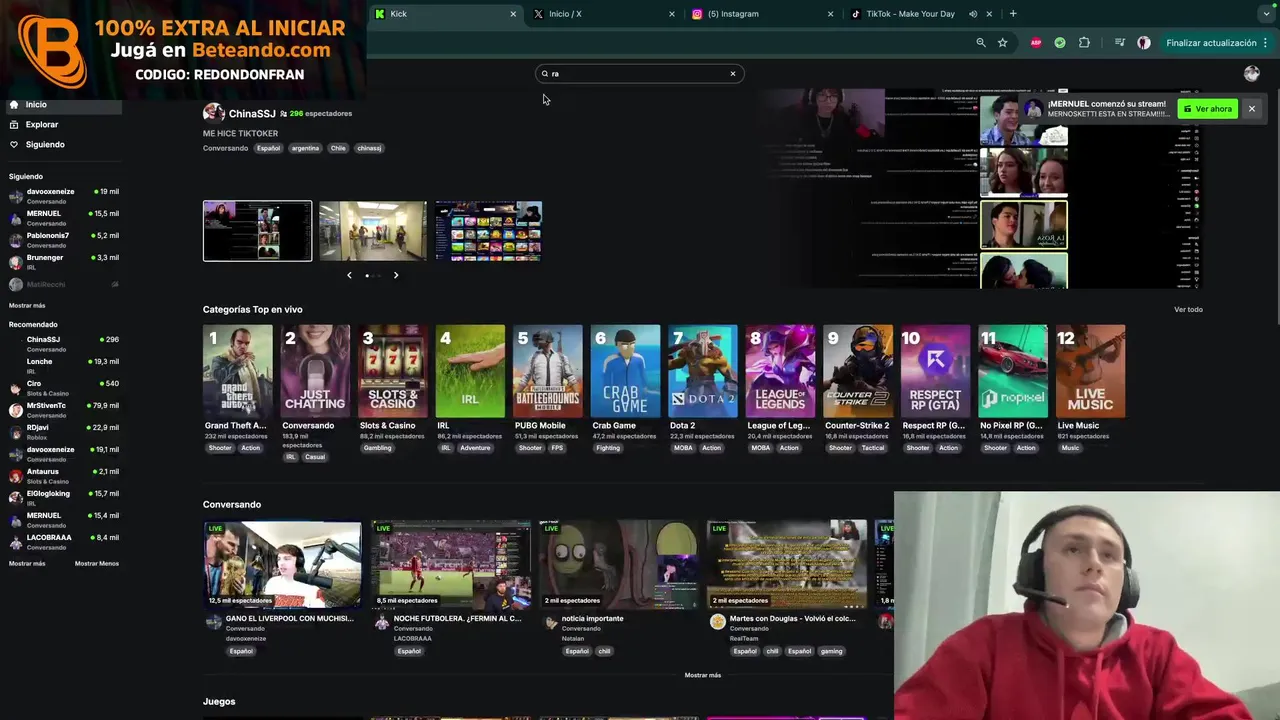The image size is (1280, 720).
Task: Select the third featured slots thumbnail
Action: coord(488,231)
